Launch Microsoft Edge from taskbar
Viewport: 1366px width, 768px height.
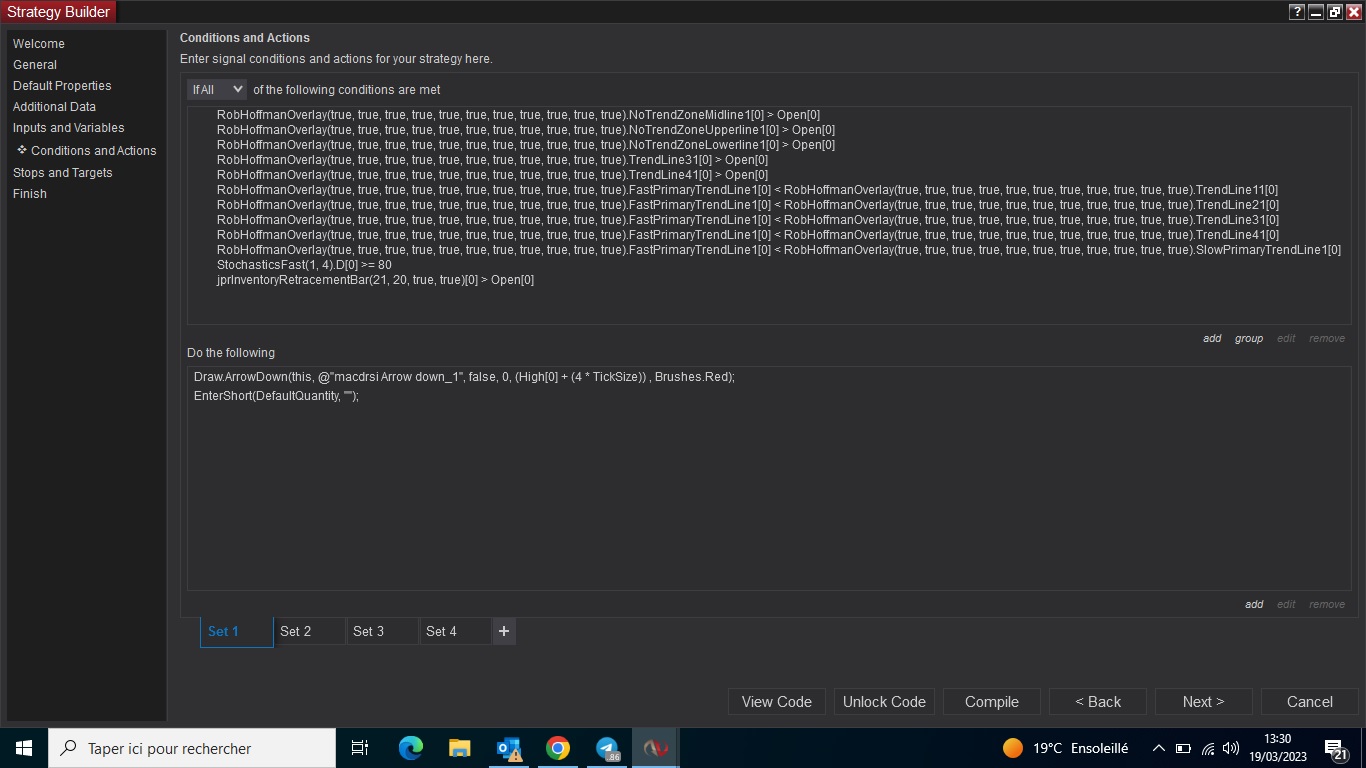tap(410, 748)
